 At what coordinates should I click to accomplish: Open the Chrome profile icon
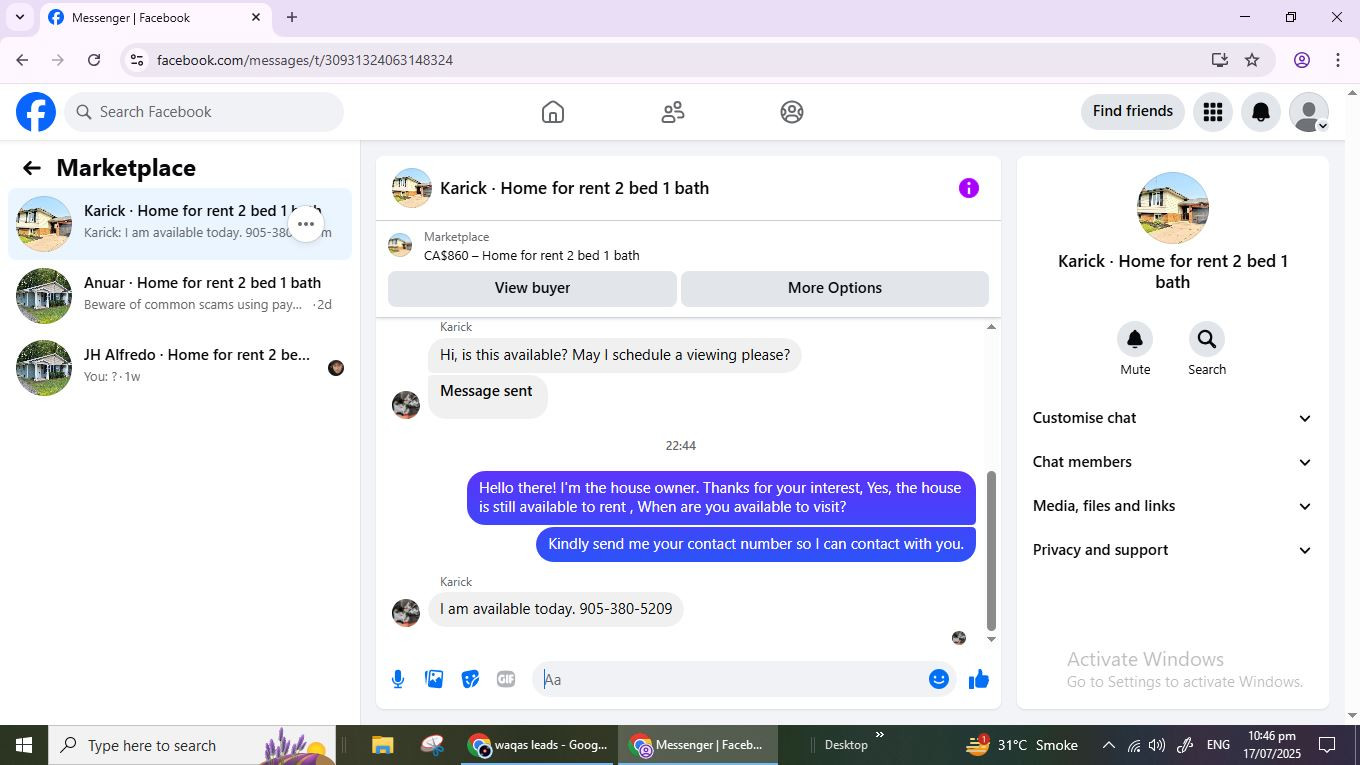coord(1302,60)
